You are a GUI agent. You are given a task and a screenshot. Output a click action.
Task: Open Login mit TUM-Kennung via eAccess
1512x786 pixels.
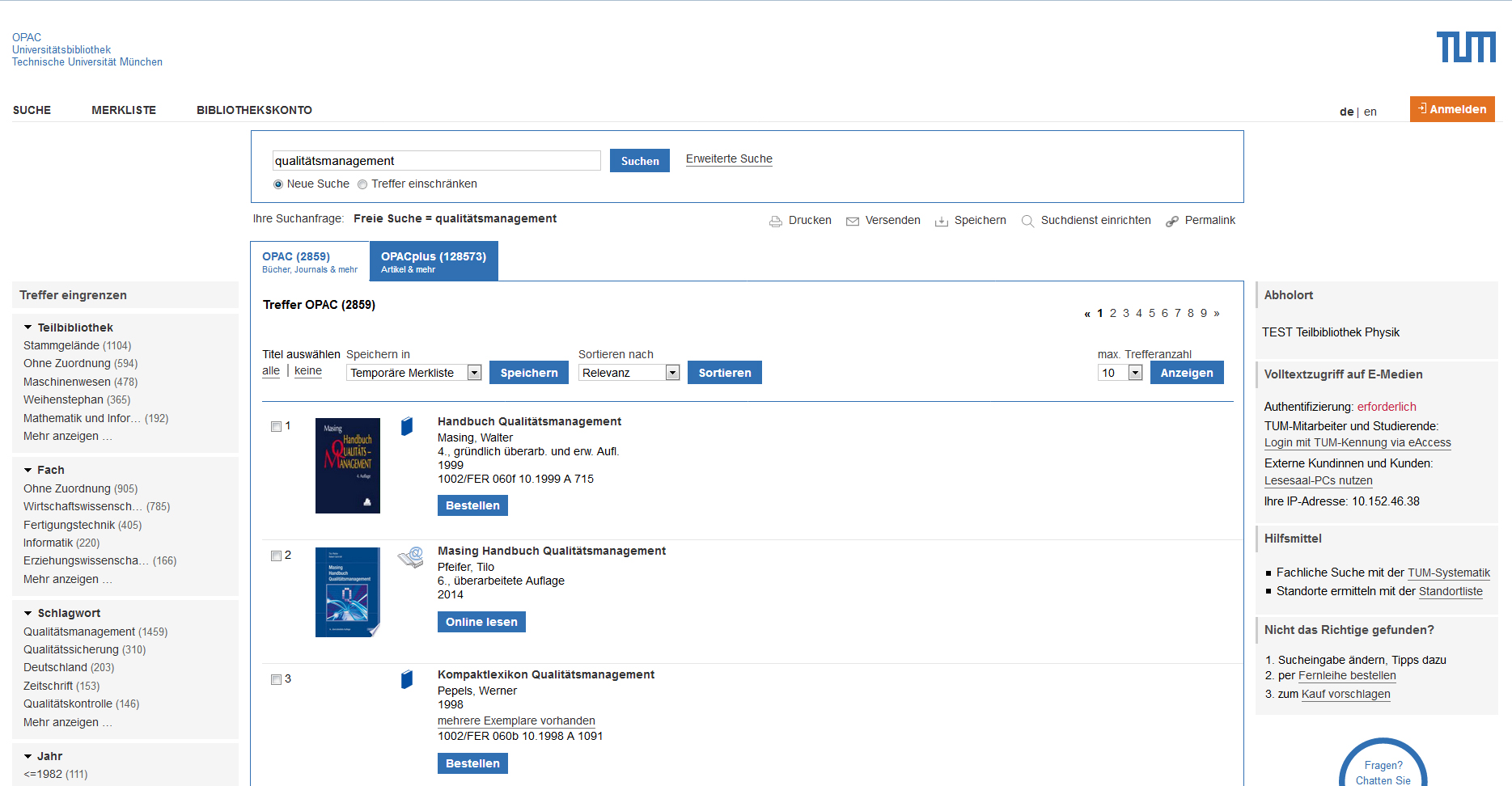(1357, 442)
